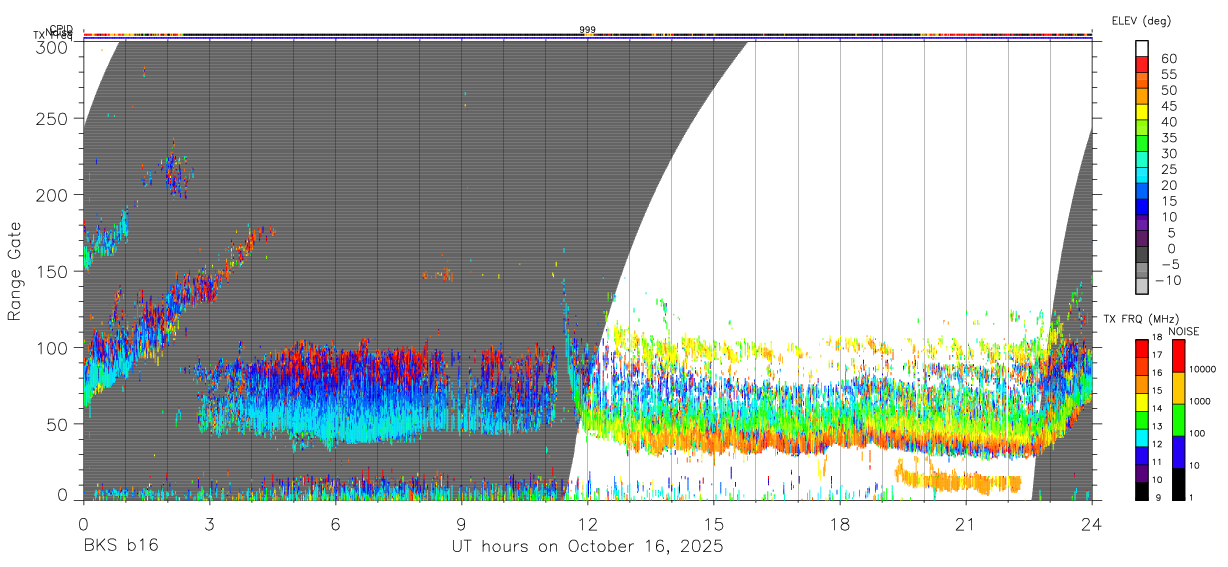The width and height of the screenshot is (1228, 567).
Task: Click the "Range Gate" y-axis label
Action: tap(15, 271)
